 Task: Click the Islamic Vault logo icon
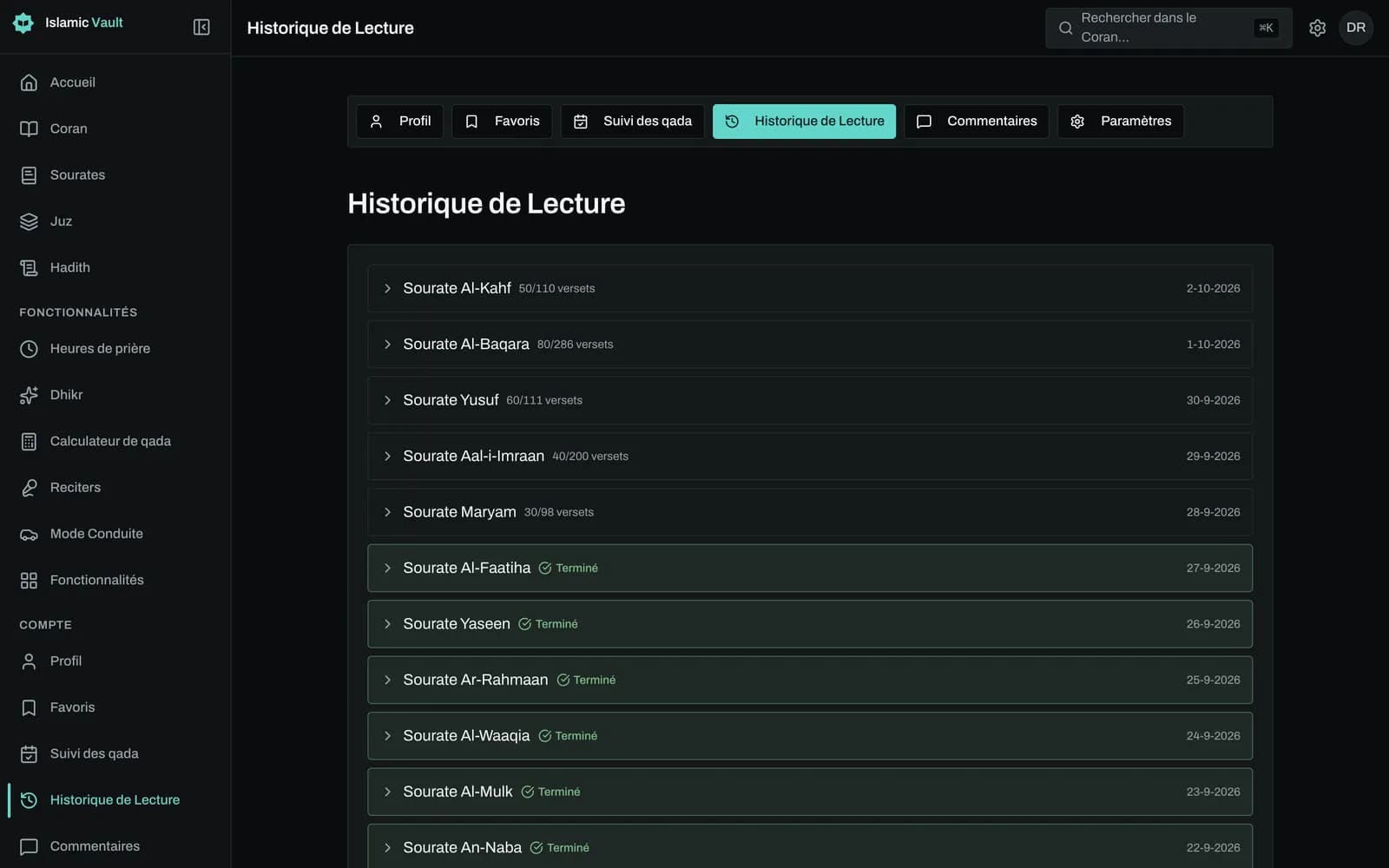click(23, 23)
